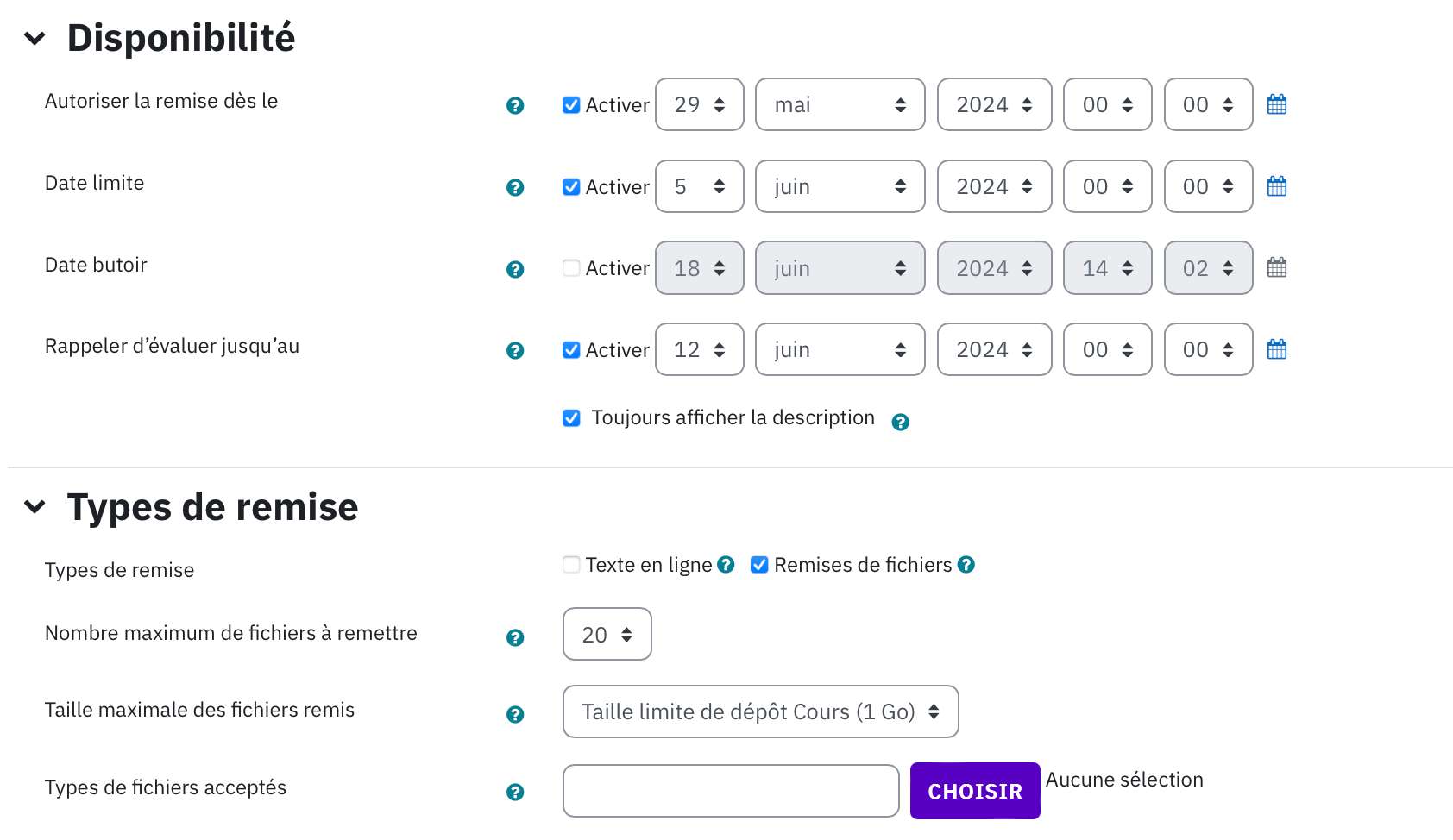Show help for Date limite
1453x840 pixels.
515,187
